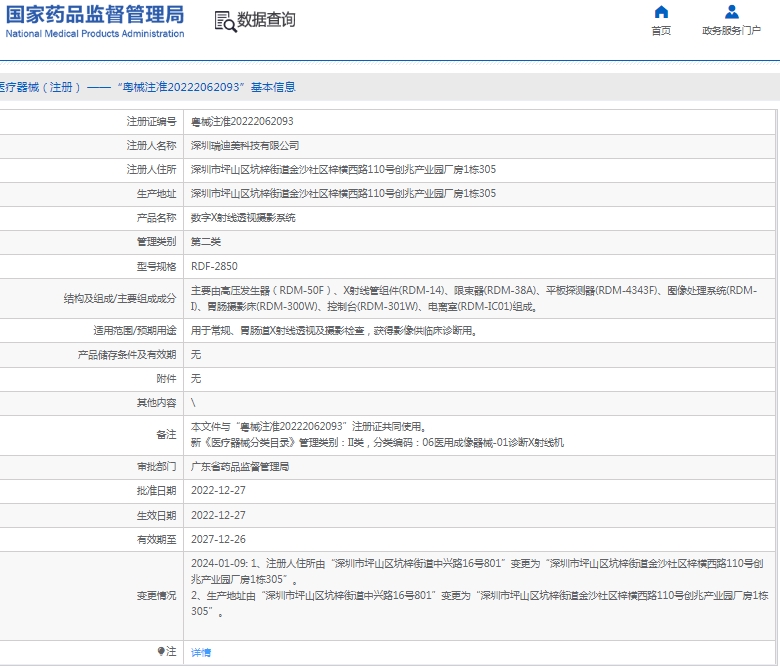Image resolution: width=780 pixels, height=670 pixels.
Task: Open the 国家药品监督管理局 logo
Action: (x=95, y=15)
